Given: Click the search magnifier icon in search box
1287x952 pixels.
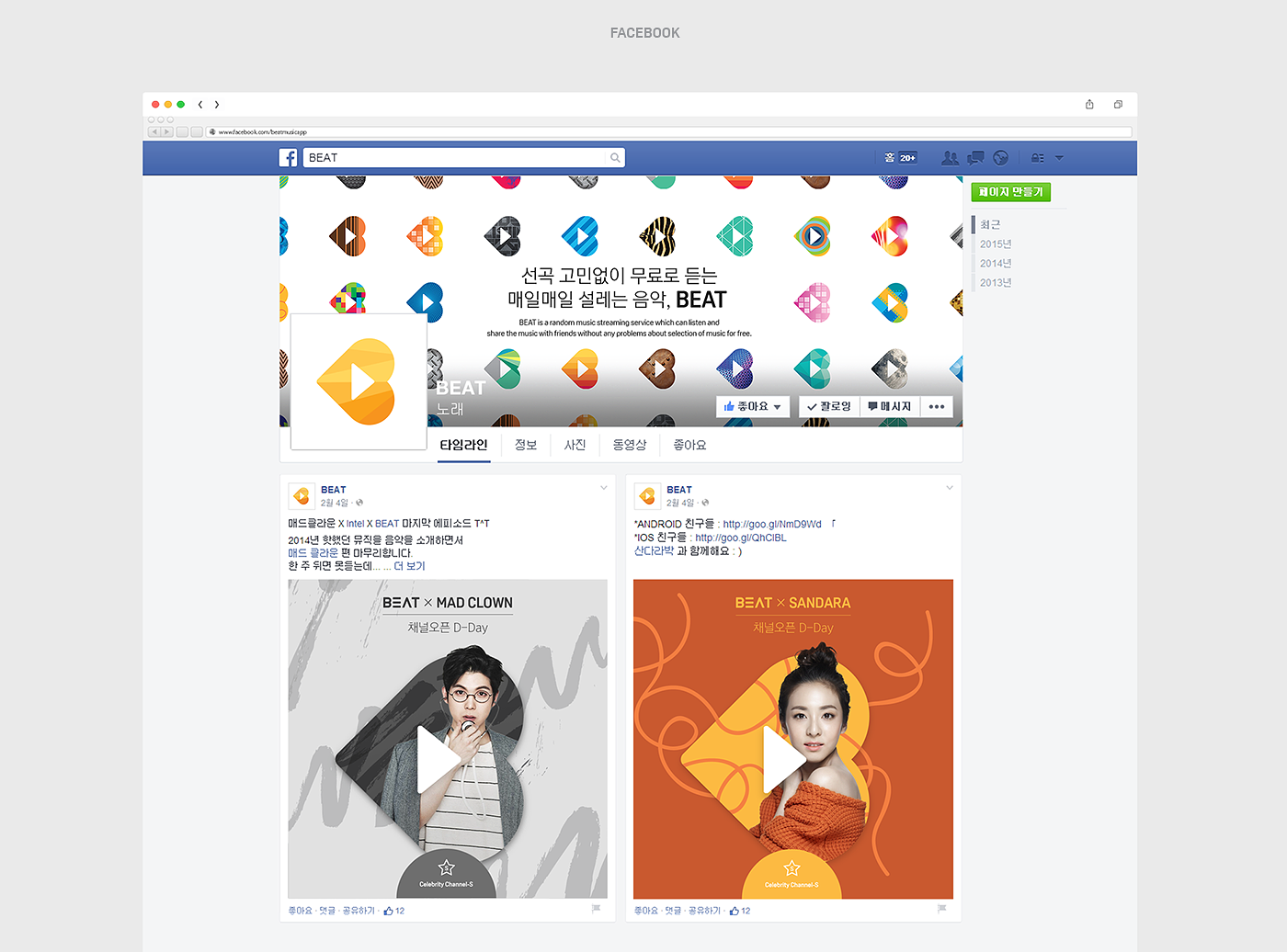Looking at the screenshot, I should pyautogui.click(x=615, y=158).
